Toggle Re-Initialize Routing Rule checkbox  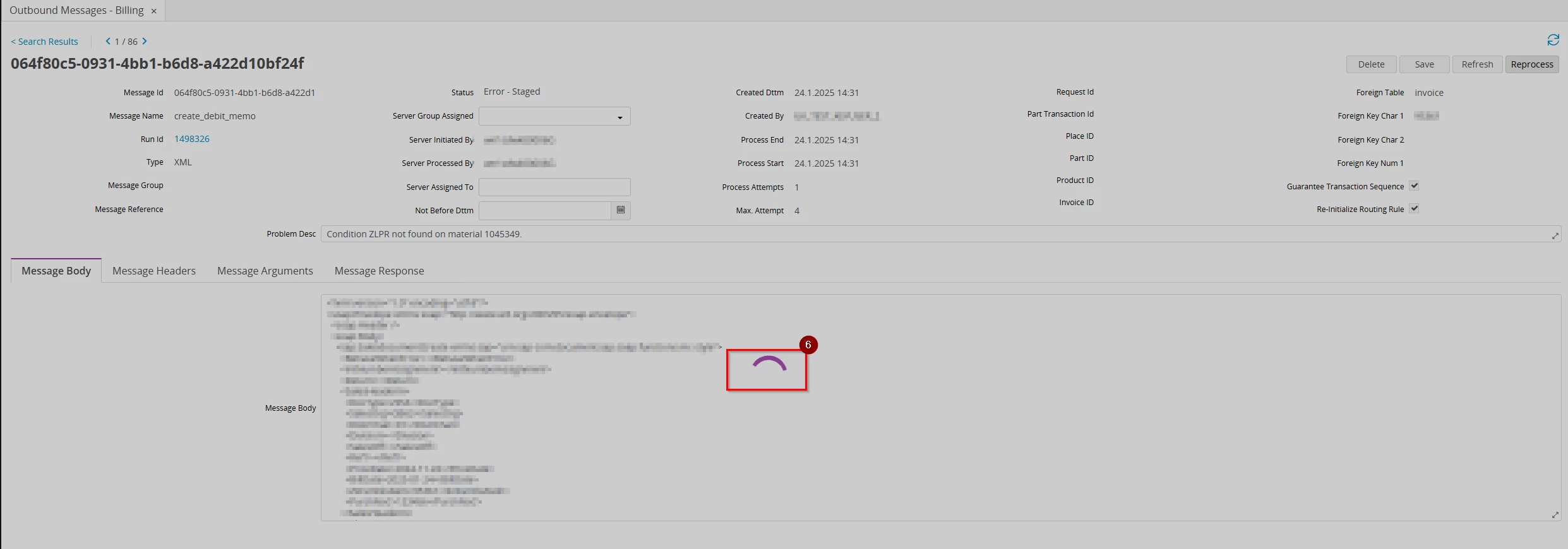click(x=1414, y=208)
